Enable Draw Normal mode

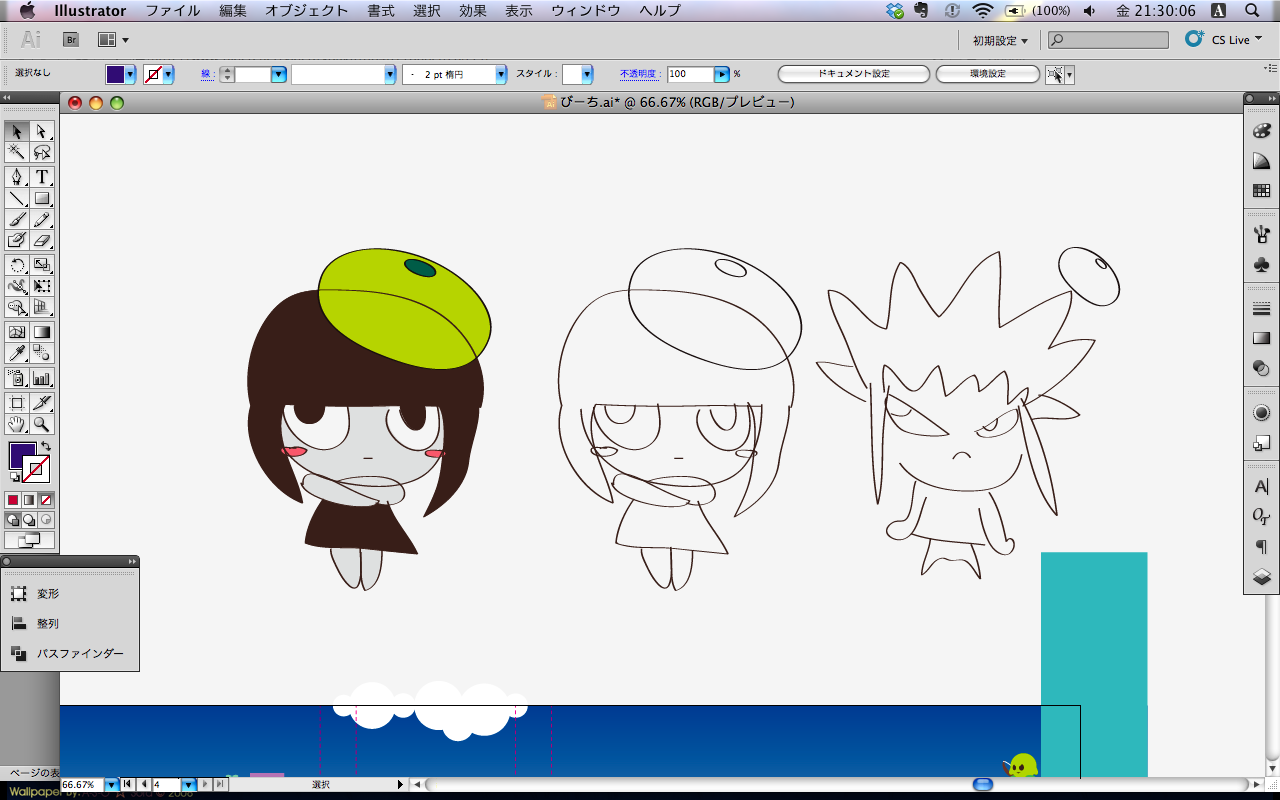coord(13,520)
